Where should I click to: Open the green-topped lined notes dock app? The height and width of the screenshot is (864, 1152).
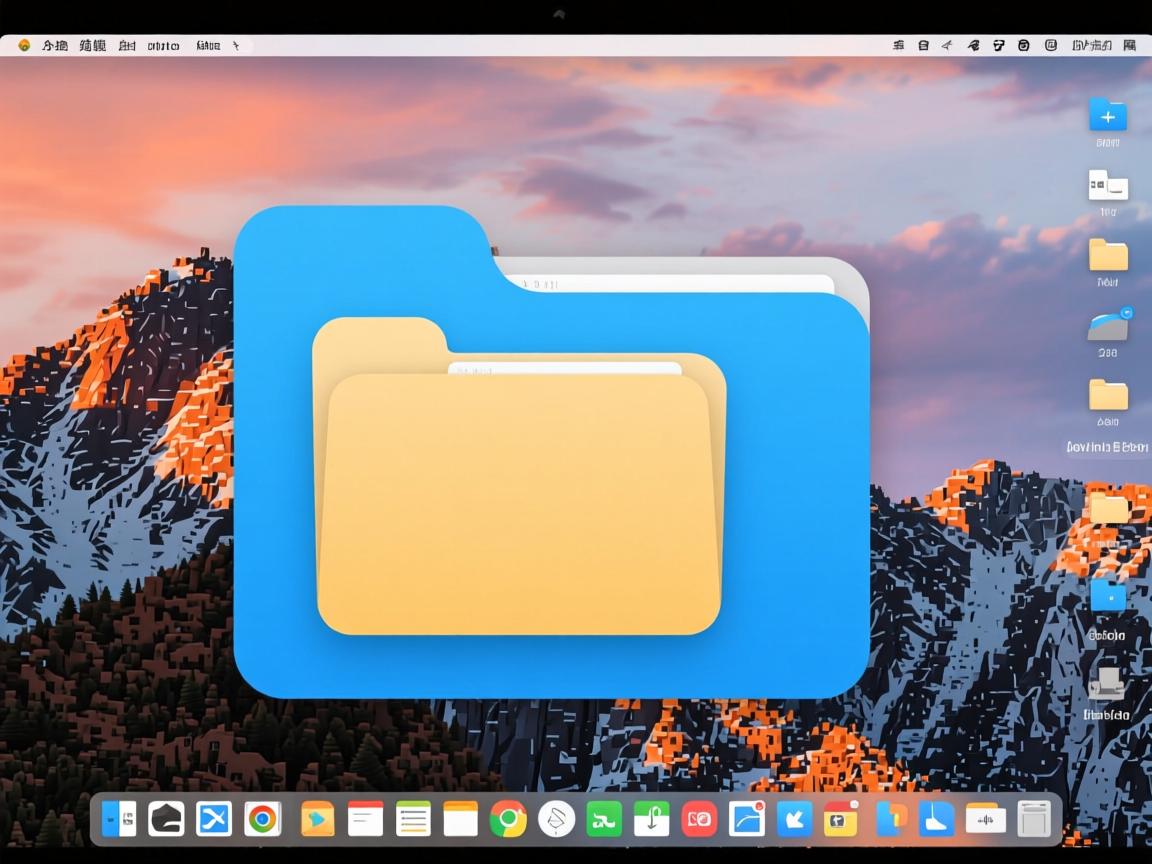(x=413, y=820)
